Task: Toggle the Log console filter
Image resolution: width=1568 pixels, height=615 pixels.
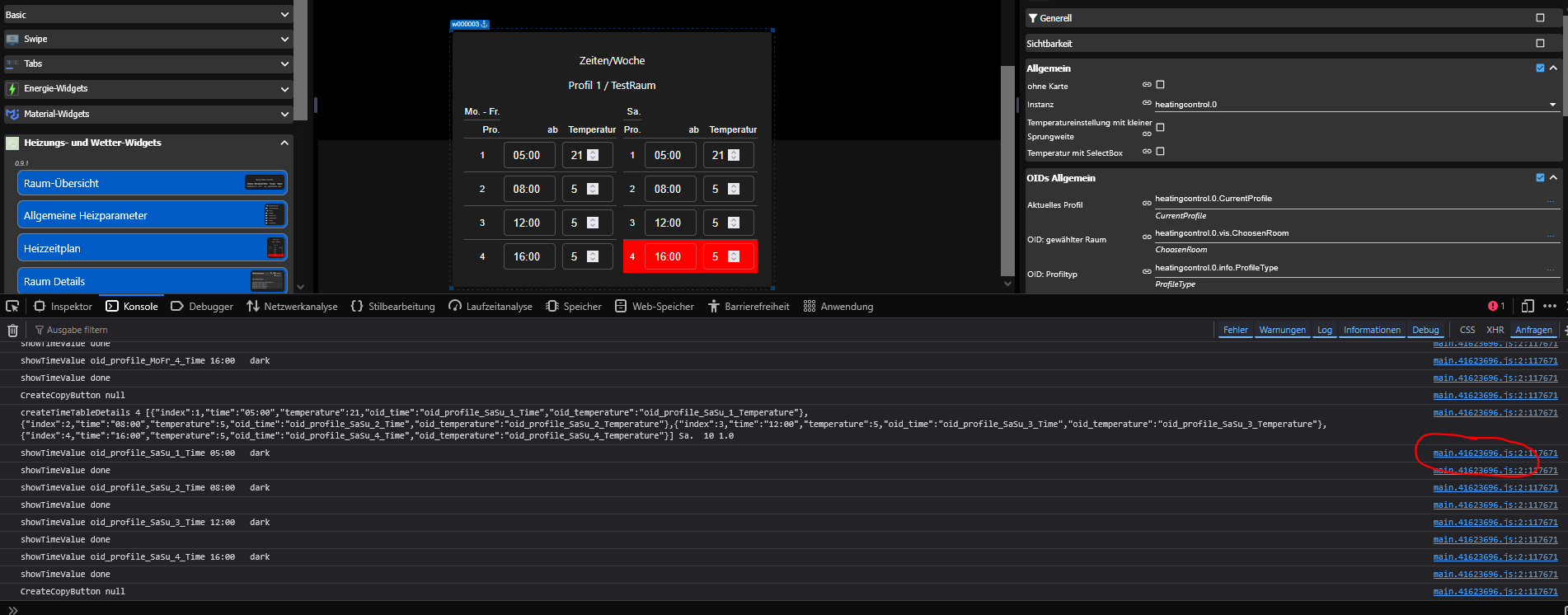Action: tap(1324, 330)
